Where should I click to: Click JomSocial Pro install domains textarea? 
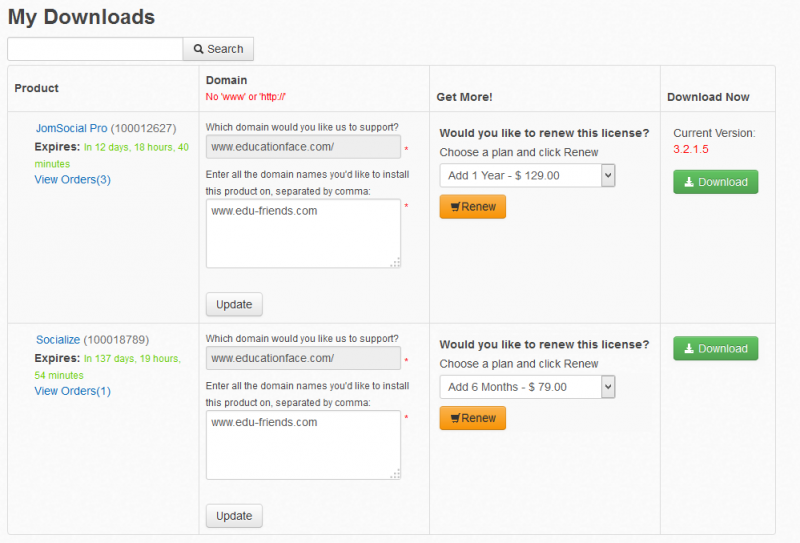click(x=303, y=233)
